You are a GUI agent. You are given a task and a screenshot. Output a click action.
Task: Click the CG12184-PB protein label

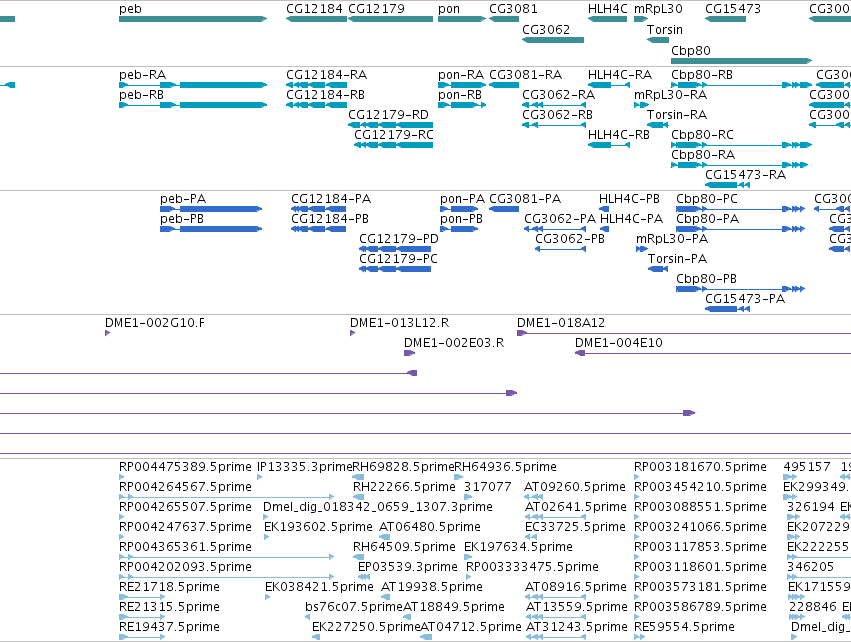[x=330, y=219]
